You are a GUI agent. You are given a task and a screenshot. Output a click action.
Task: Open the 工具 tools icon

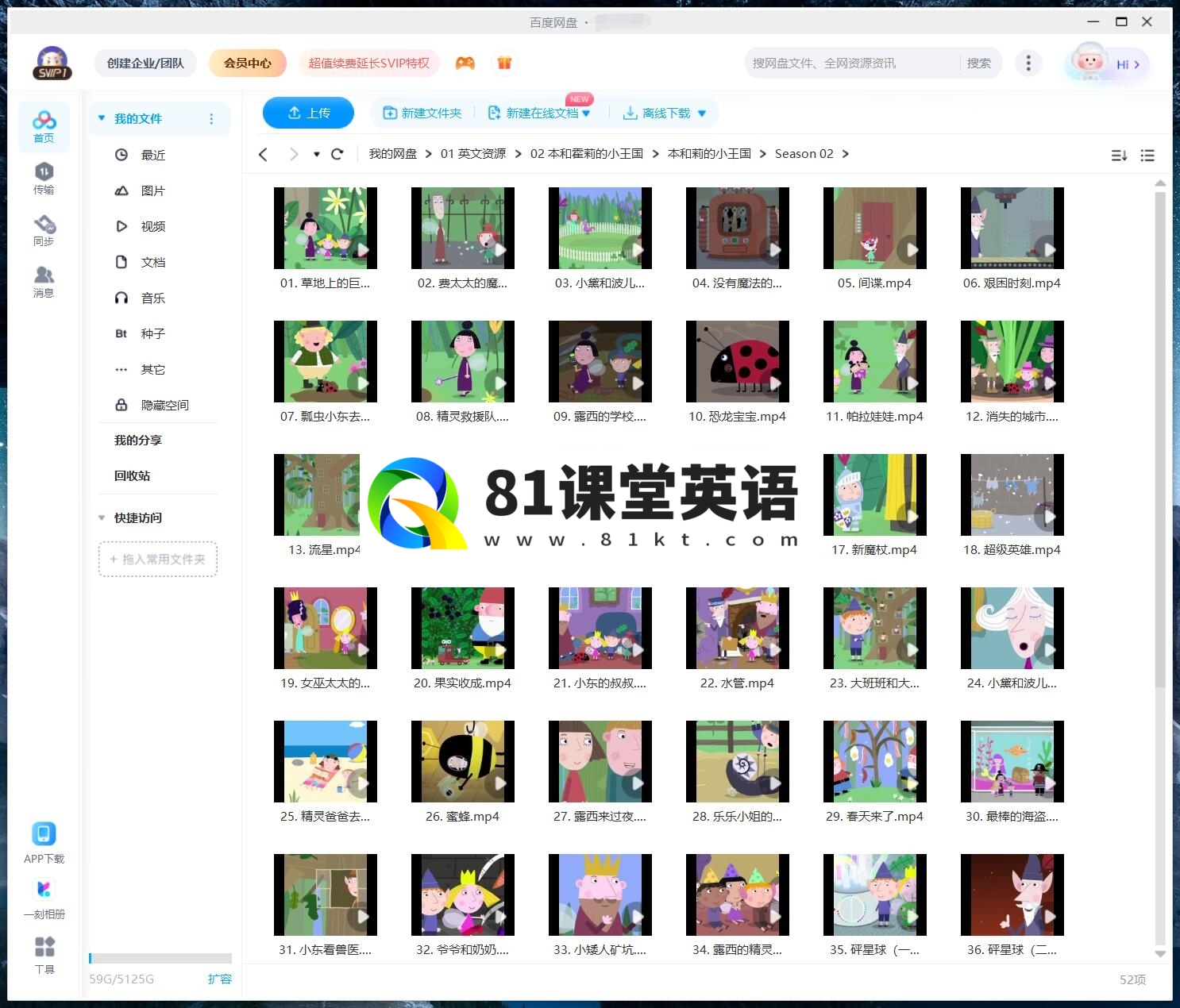coord(44,954)
